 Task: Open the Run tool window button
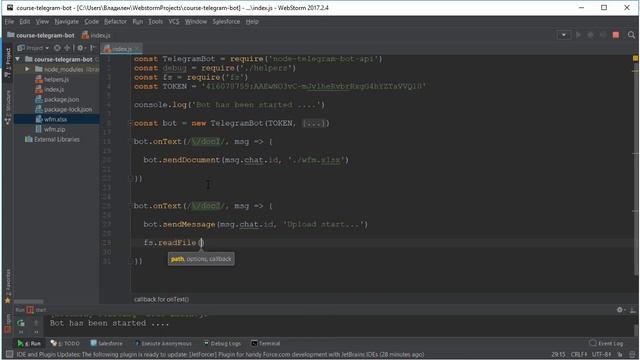pos(29,344)
